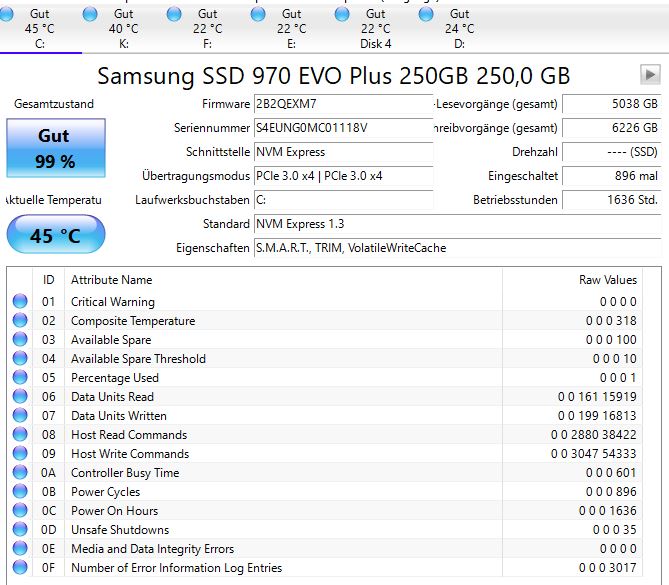Select drive C: tab at 45 °C
The height and width of the screenshot is (585, 669).
39,29
